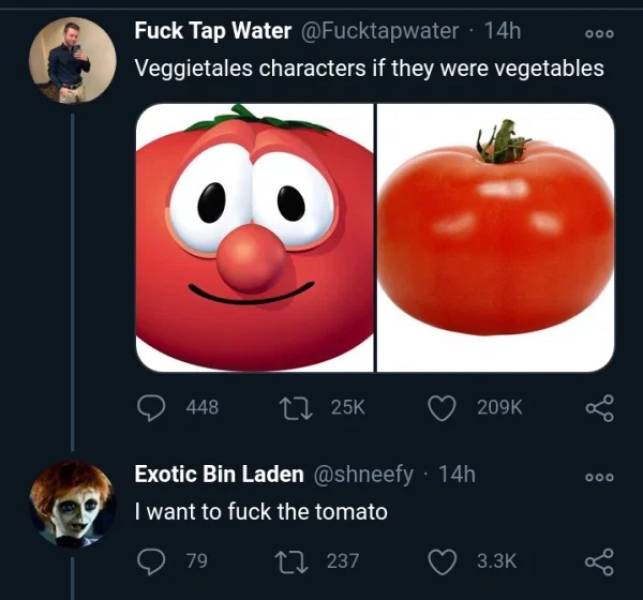Reply to the Veggietales tweet
The width and height of the screenshot is (643, 600).
click(x=150, y=406)
